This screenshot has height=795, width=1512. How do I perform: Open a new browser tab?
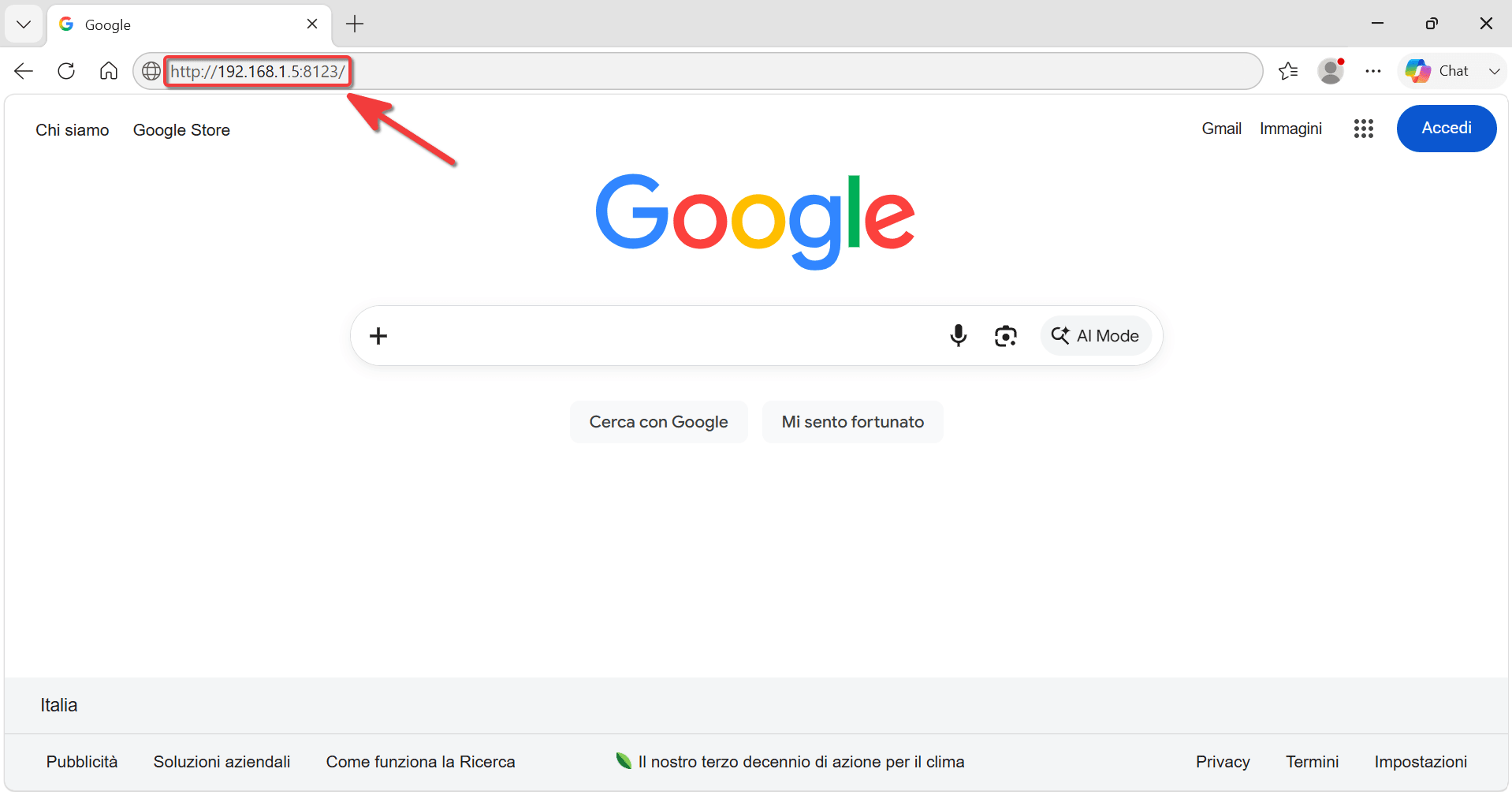pos(355,24)
